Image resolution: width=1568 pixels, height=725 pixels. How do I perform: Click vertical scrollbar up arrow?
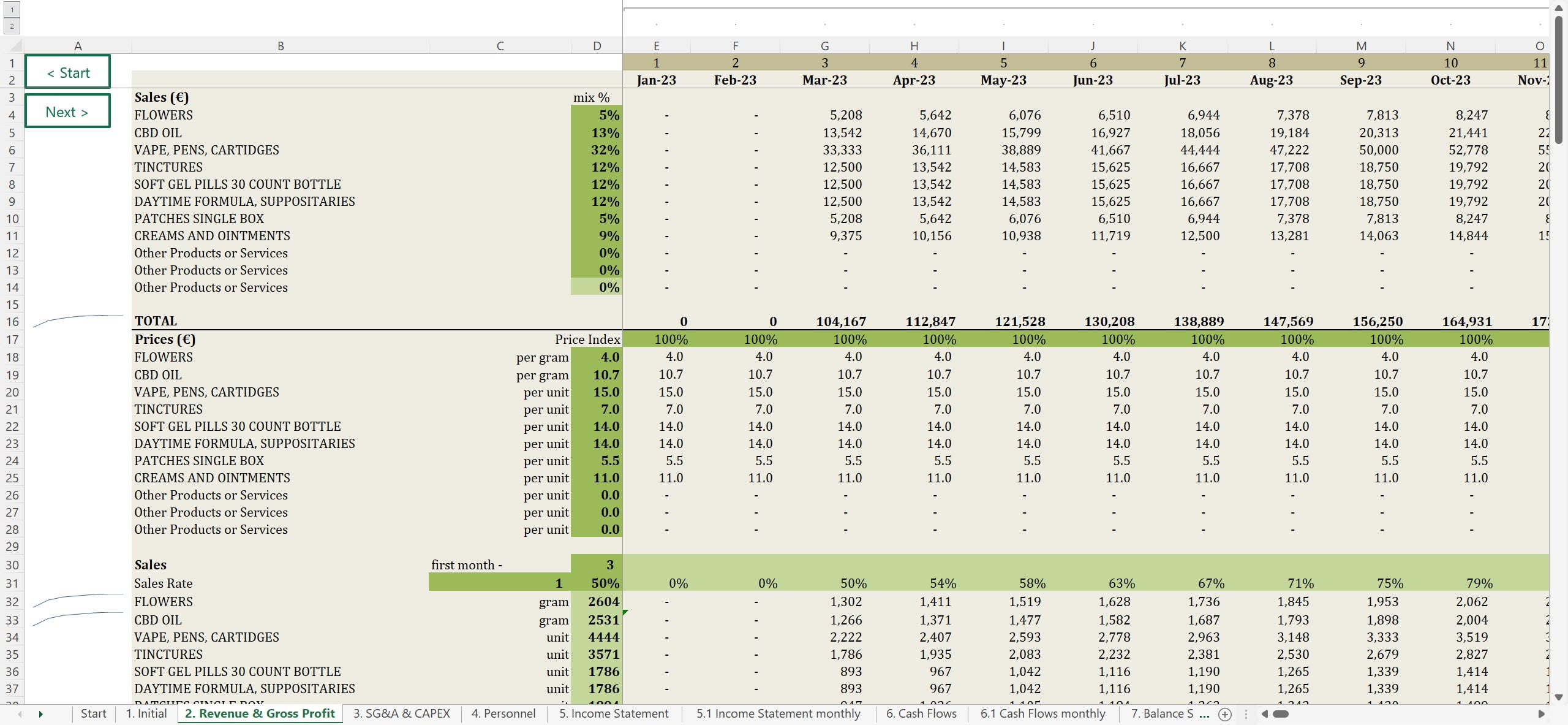pyautogui.click(x=1559, y=7)
